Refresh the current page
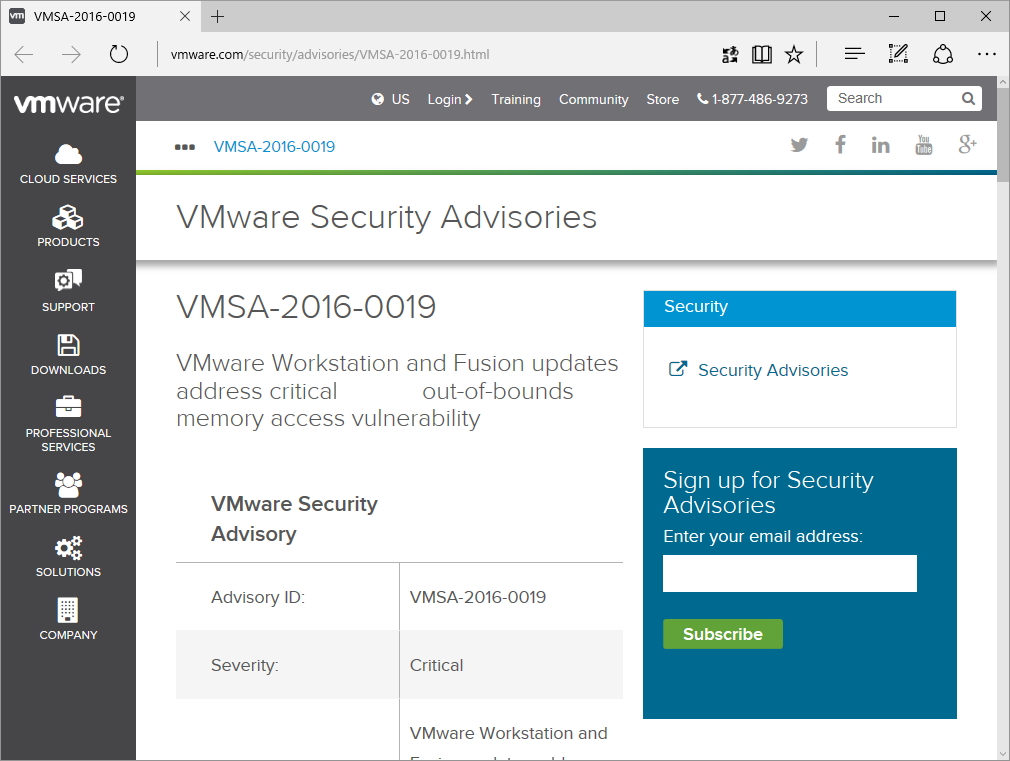The image size is (1010, 761). pyautogui.click(x=119, y=54)
